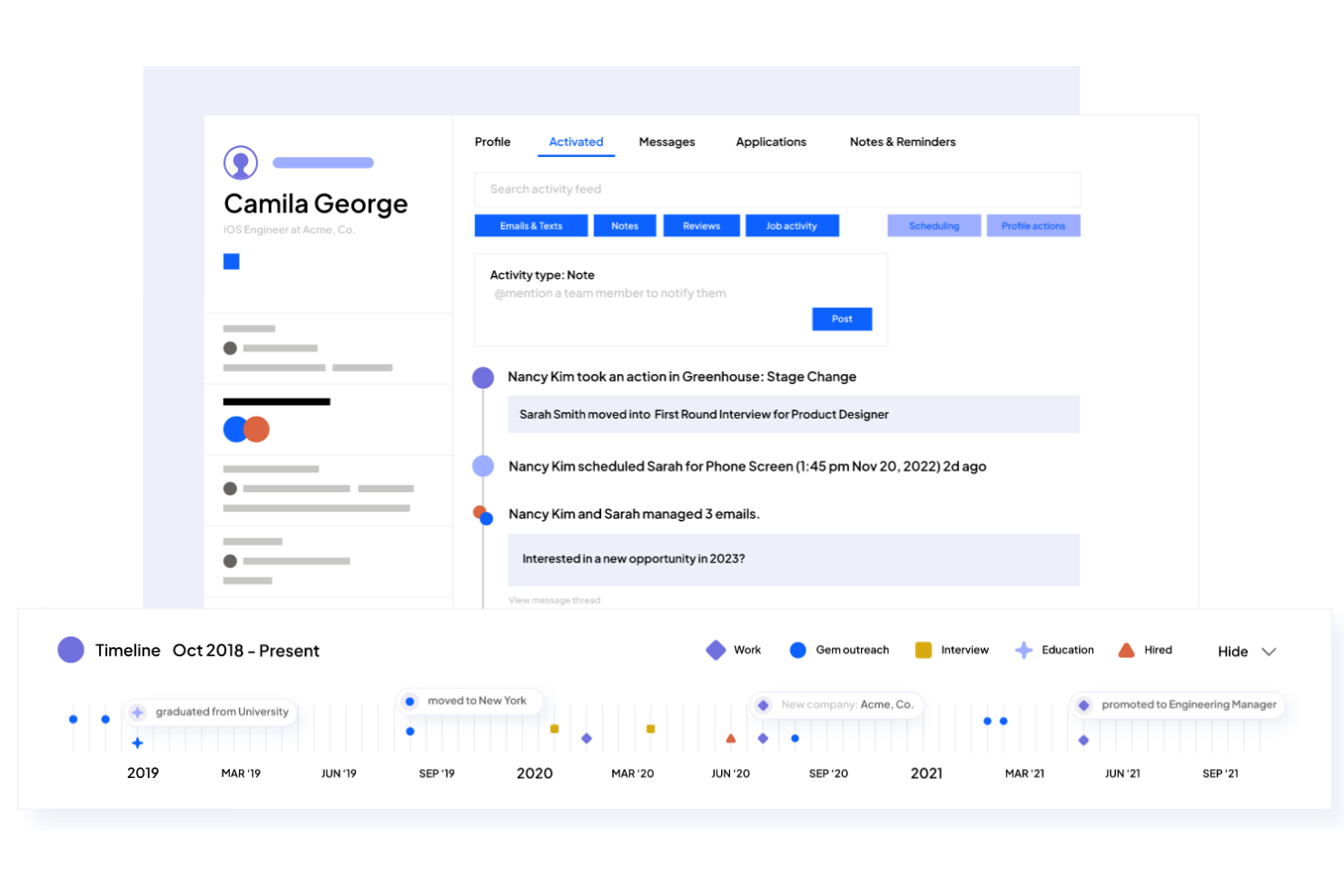Click the light blue dot beside Phone Screen entry
Viewport: 1344px width, 896px height.
point(483,466)
